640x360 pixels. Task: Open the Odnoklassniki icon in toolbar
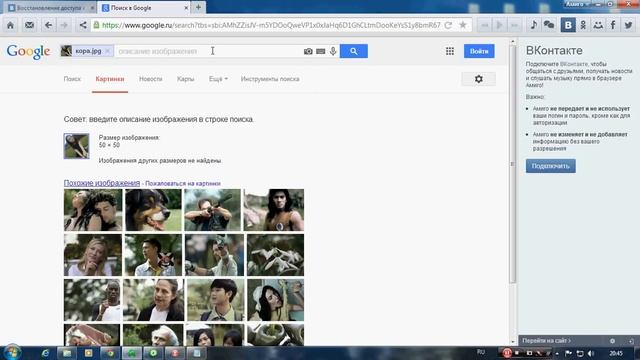tap(583, 25)
